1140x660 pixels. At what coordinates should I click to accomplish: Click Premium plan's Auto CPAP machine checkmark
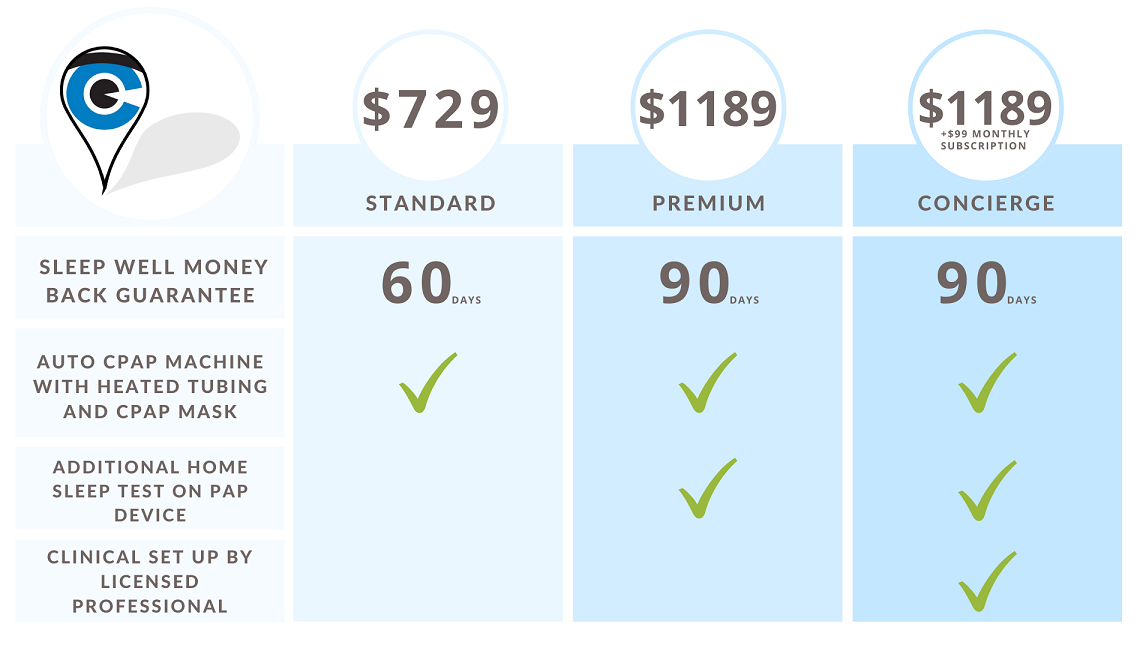707,383
